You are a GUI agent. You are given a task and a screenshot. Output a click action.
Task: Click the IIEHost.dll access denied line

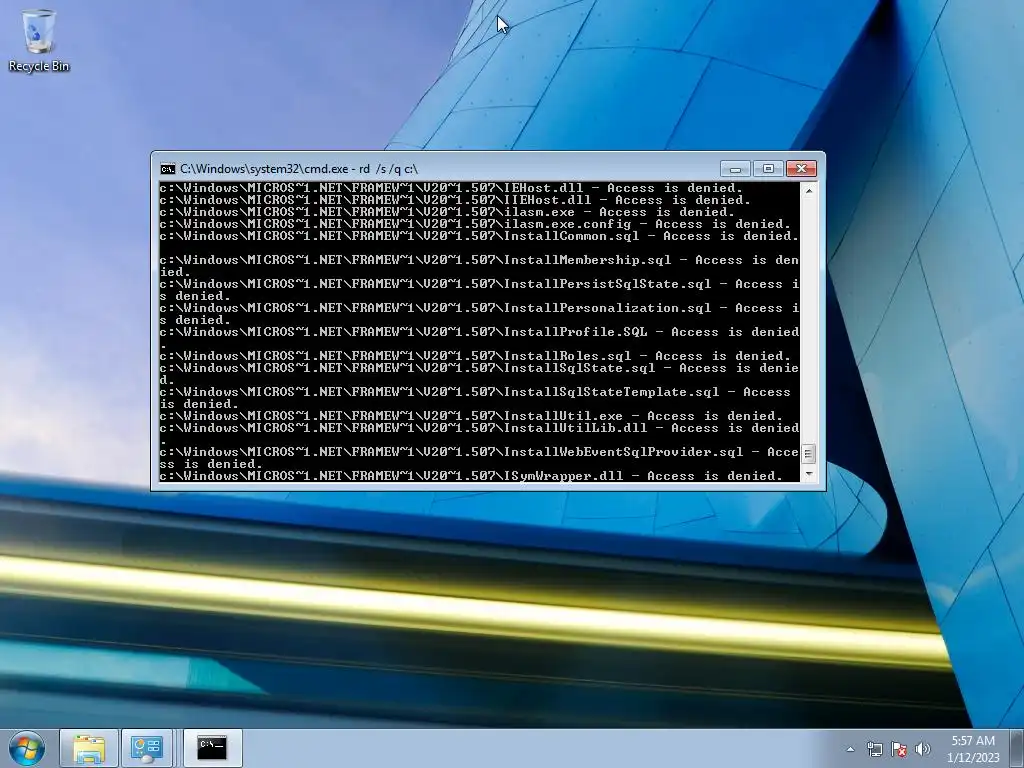pyautogui.click(x=455, y=200)
